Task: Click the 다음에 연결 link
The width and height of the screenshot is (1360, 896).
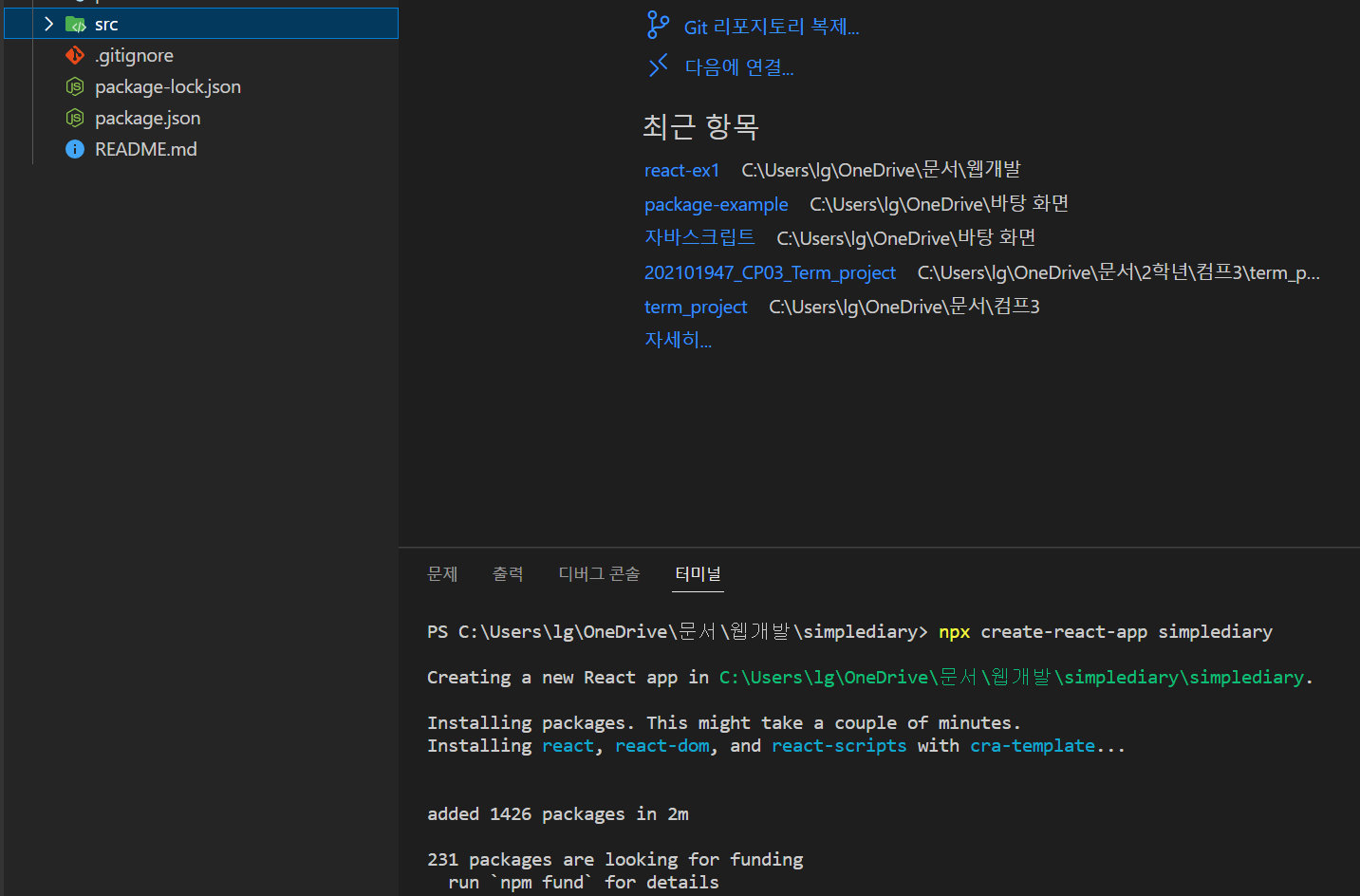Action: pyautogui.click(x=739, y=67)
